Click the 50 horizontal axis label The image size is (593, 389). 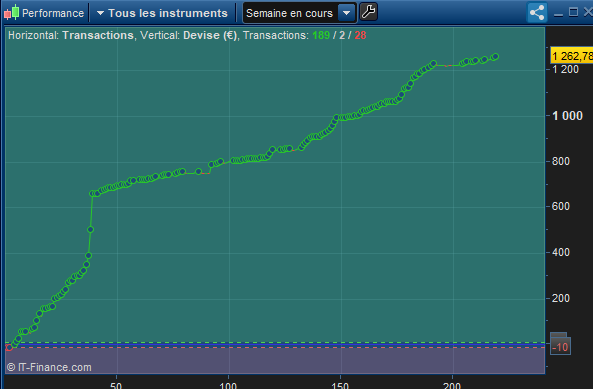pyautogui.click(x=116, y=385)
